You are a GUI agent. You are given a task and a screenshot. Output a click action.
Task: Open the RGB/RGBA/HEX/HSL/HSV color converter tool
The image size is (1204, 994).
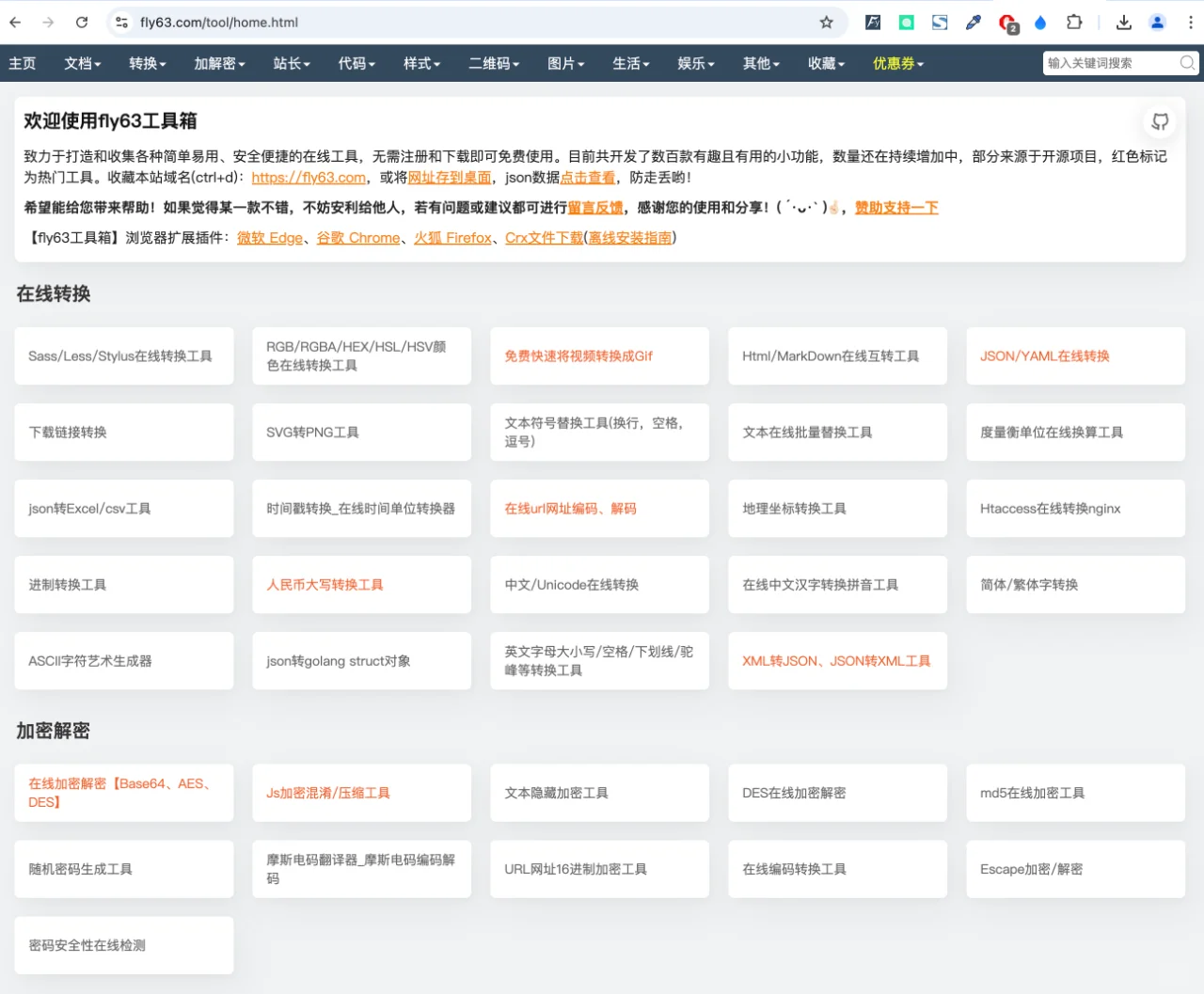pyautogui.click(x=361, y=355)
